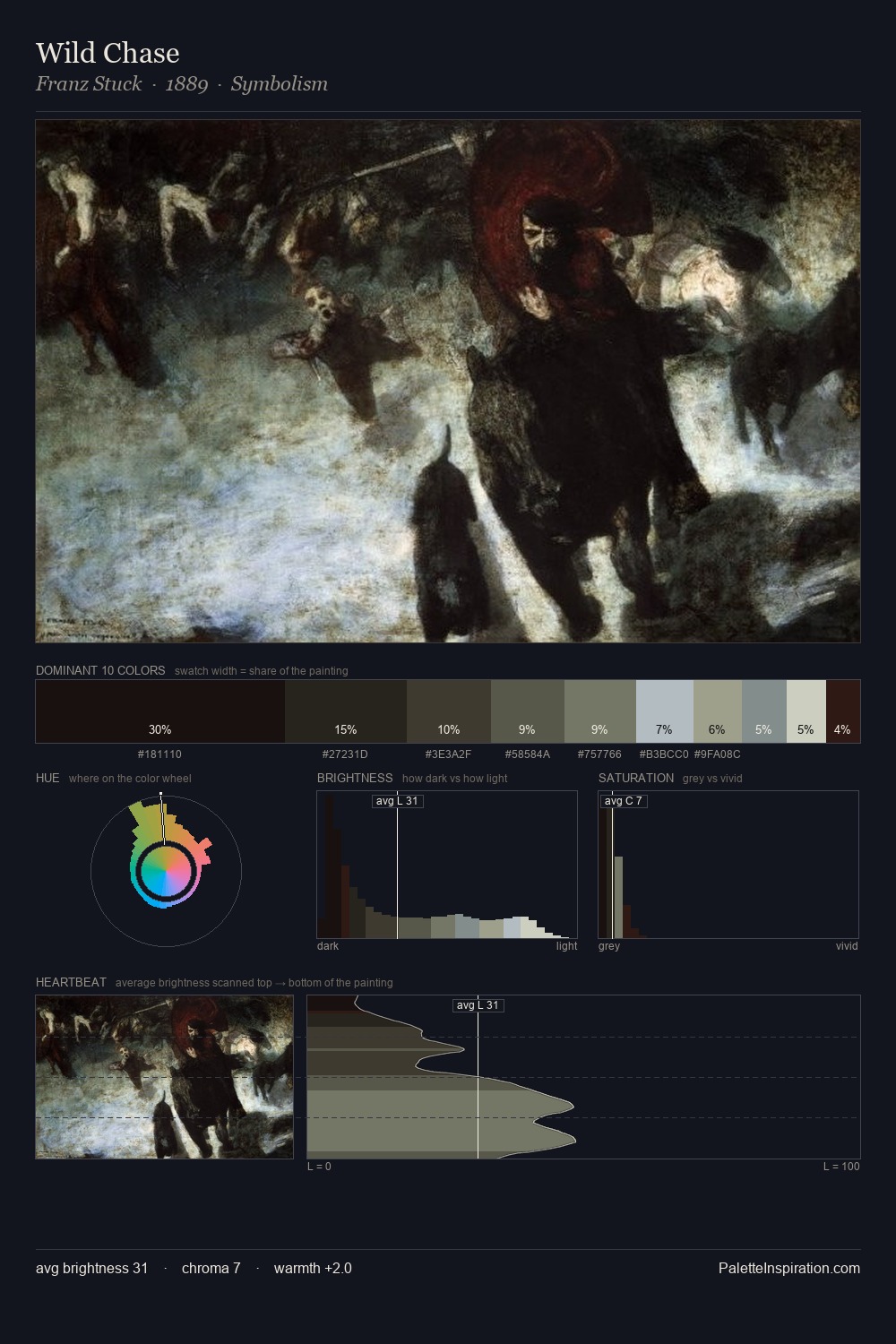Click 'warmth +2.0' in the footer
896x1344 pixels.
(313, 1269)
